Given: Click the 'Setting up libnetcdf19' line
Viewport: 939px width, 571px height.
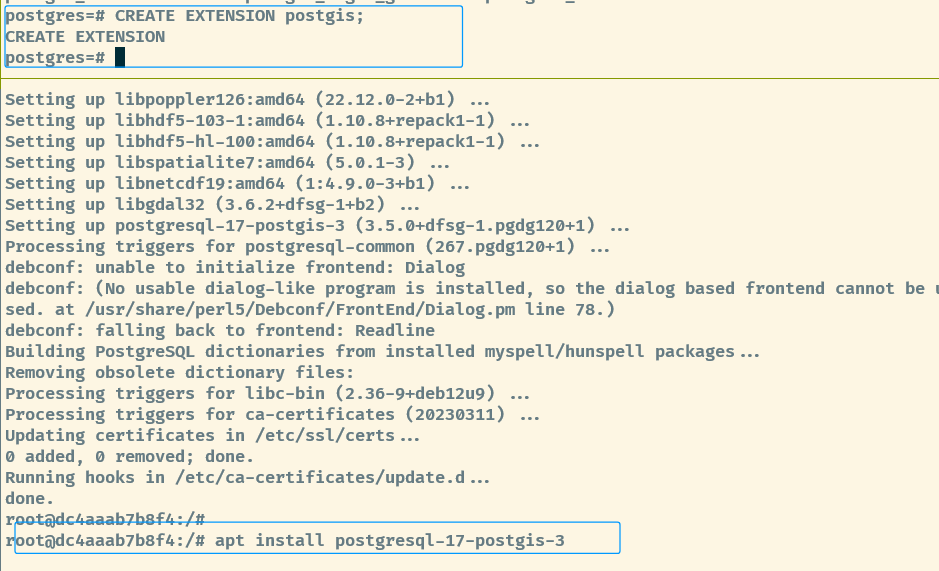Looking at the screenshot, I should pyautogui.click(x=237, y=184).
